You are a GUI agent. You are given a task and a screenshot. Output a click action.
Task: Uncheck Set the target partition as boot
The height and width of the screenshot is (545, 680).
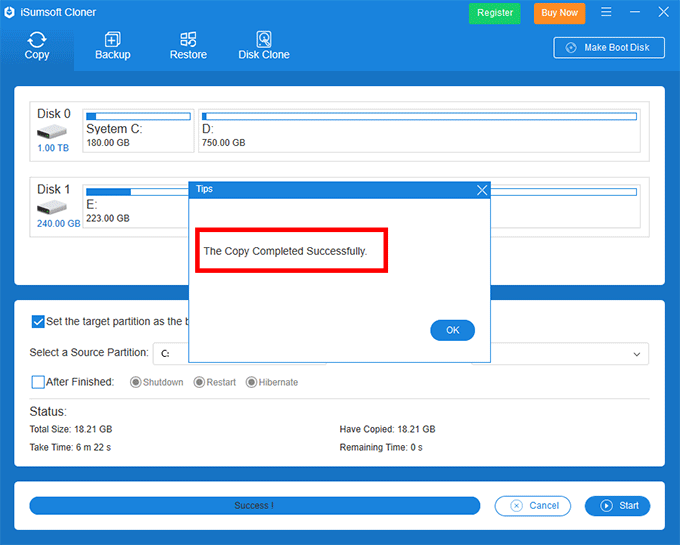coord(38,322)
